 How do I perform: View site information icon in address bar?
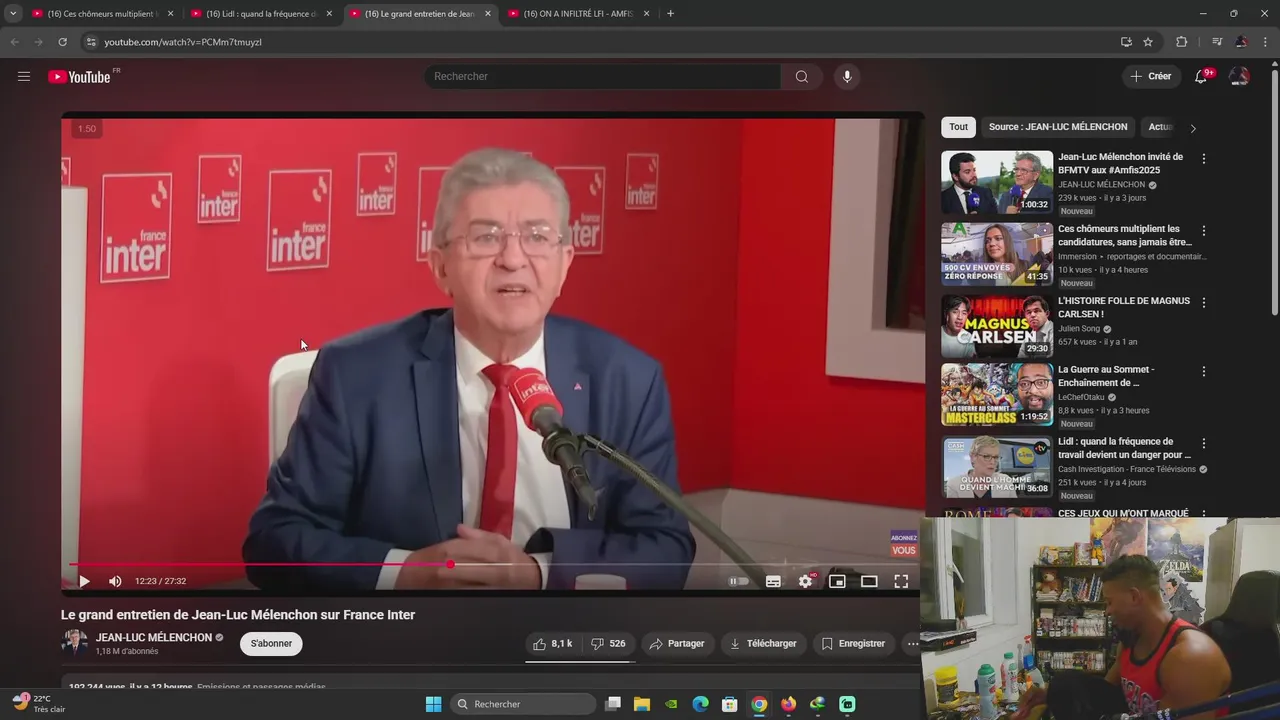[91, 42]
